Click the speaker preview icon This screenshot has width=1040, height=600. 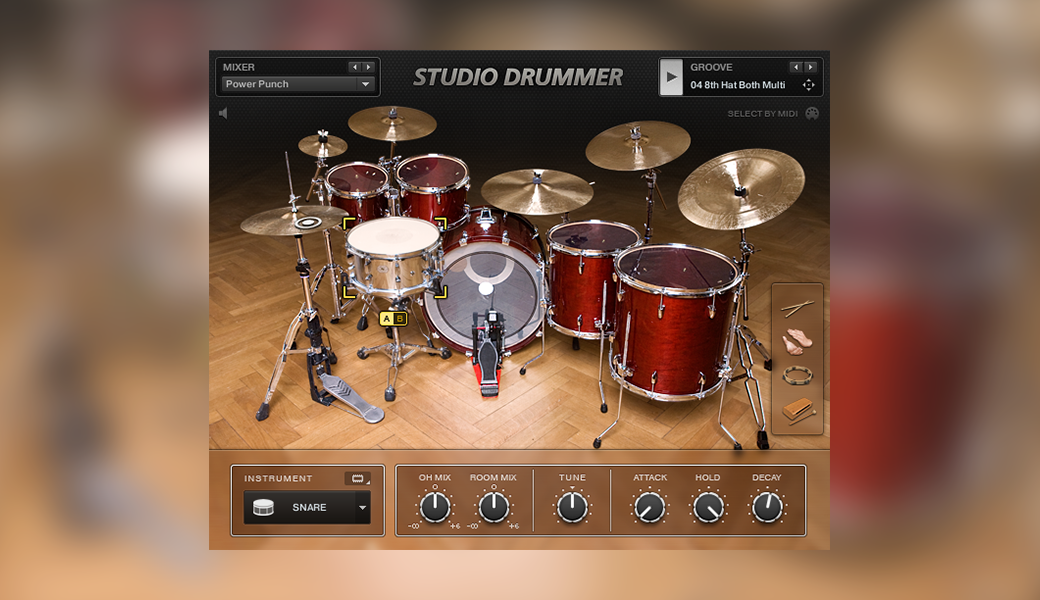click(x=224, y=113)
